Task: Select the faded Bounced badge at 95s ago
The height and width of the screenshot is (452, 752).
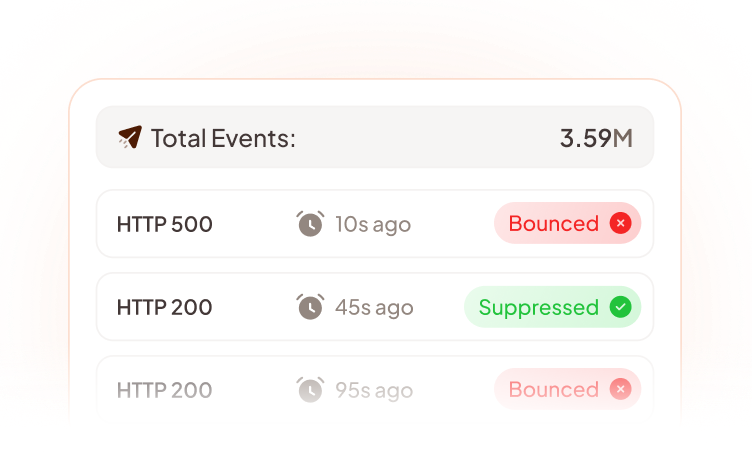Action: (567, 389)
